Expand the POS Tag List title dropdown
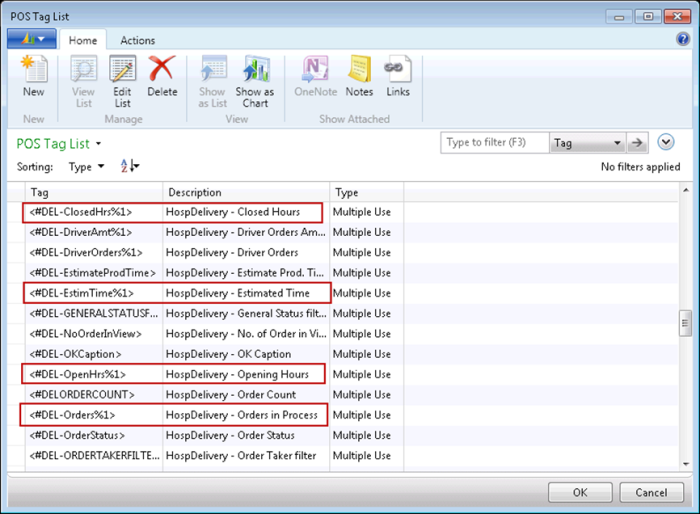 [x=98, y=144]
